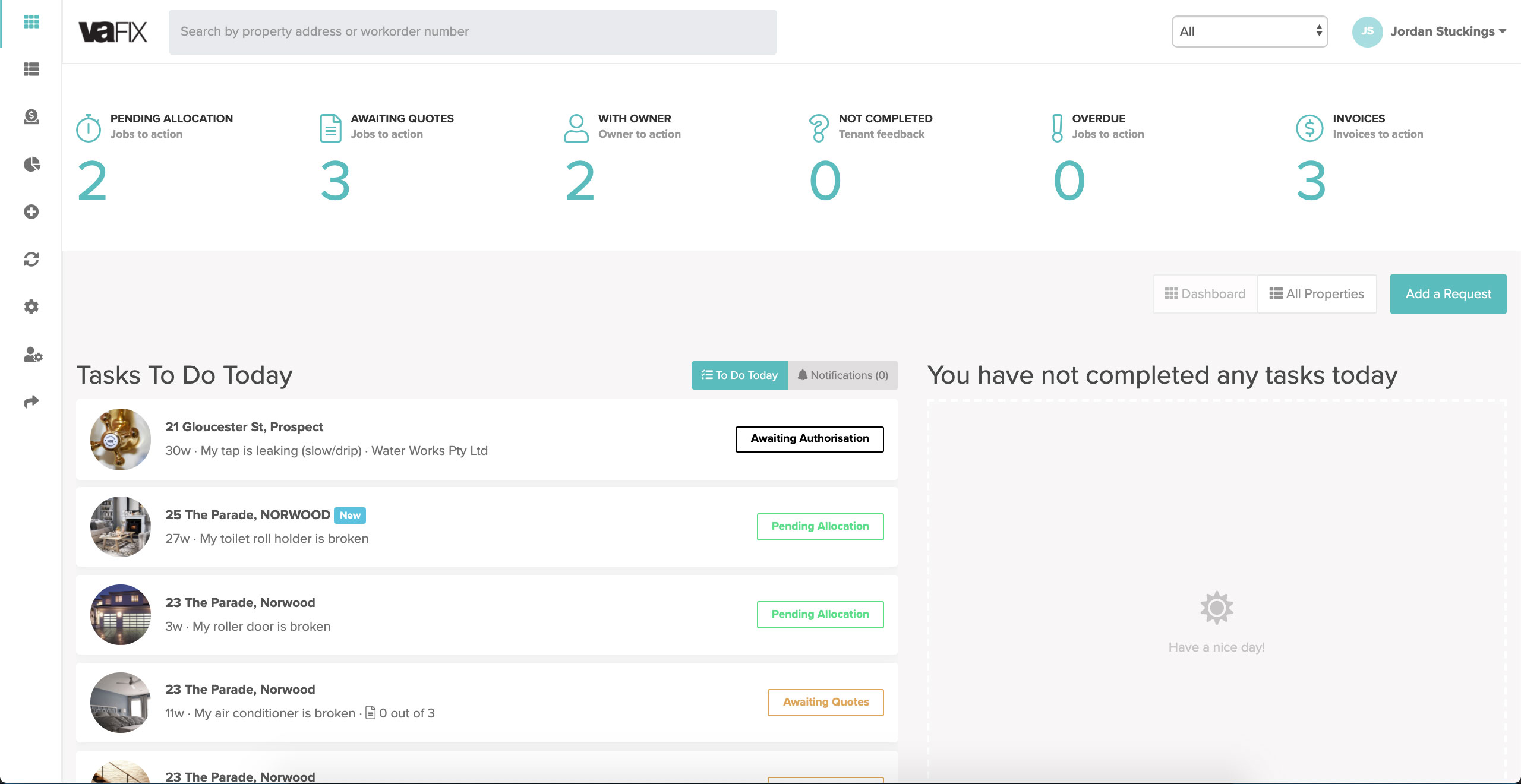Open the garage house thumbnail for roller door job
The image size is (1521, 784).
121,615
